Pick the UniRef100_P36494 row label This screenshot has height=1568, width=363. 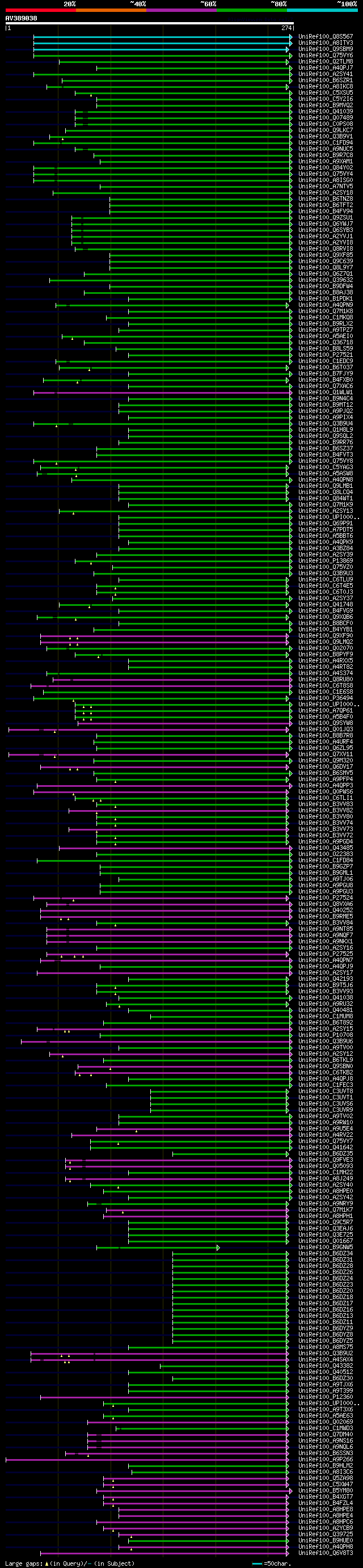coord(326,698)
